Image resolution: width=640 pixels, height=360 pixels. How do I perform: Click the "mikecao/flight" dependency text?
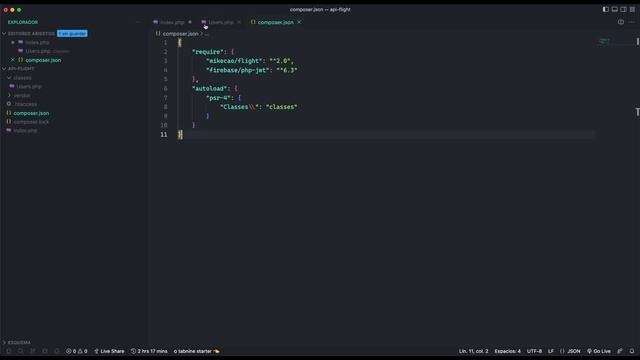pyautogui.click(x=234, y=61)
